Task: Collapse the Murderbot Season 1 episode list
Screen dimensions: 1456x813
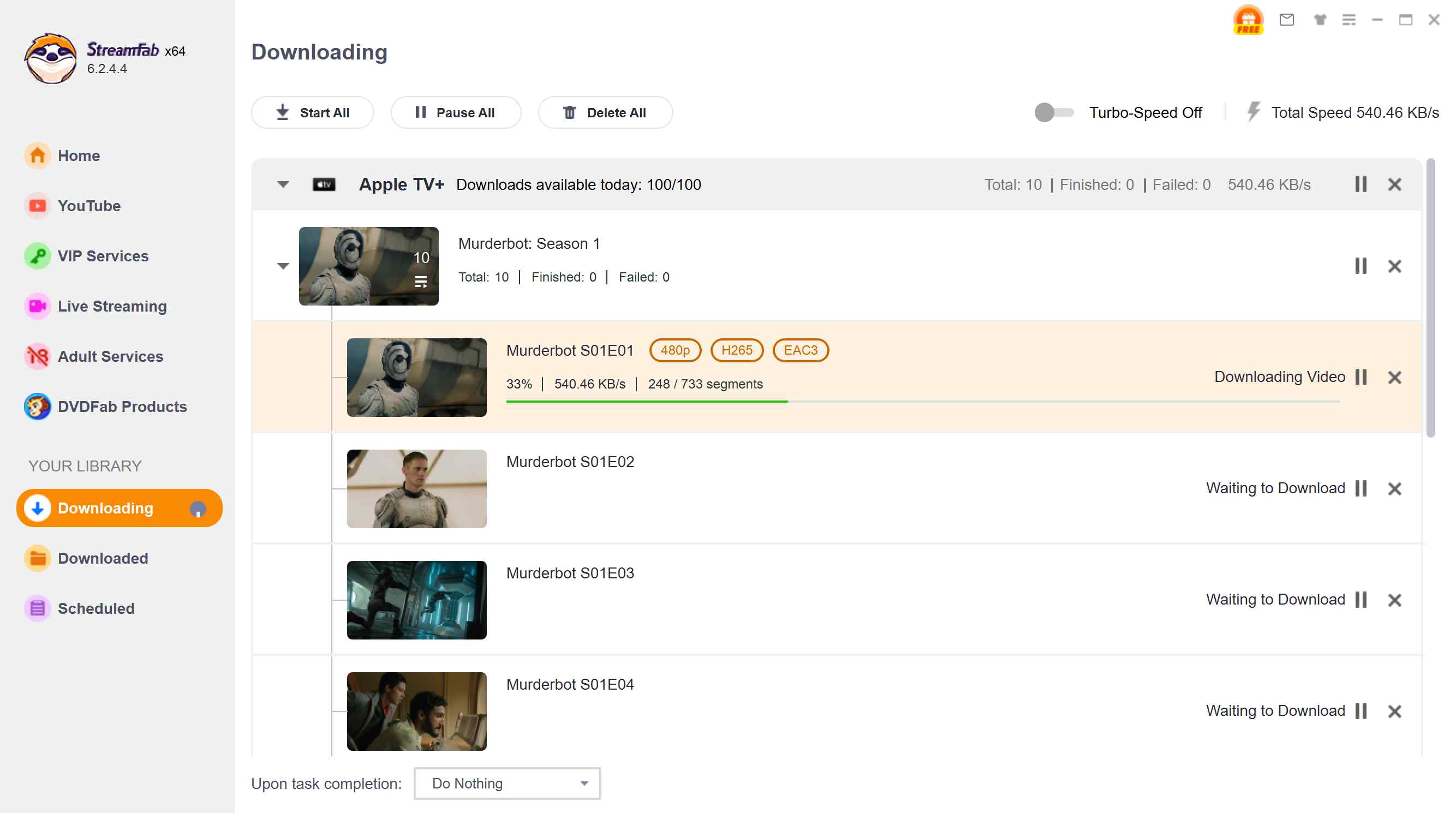Action: click(x=283, y=266)
